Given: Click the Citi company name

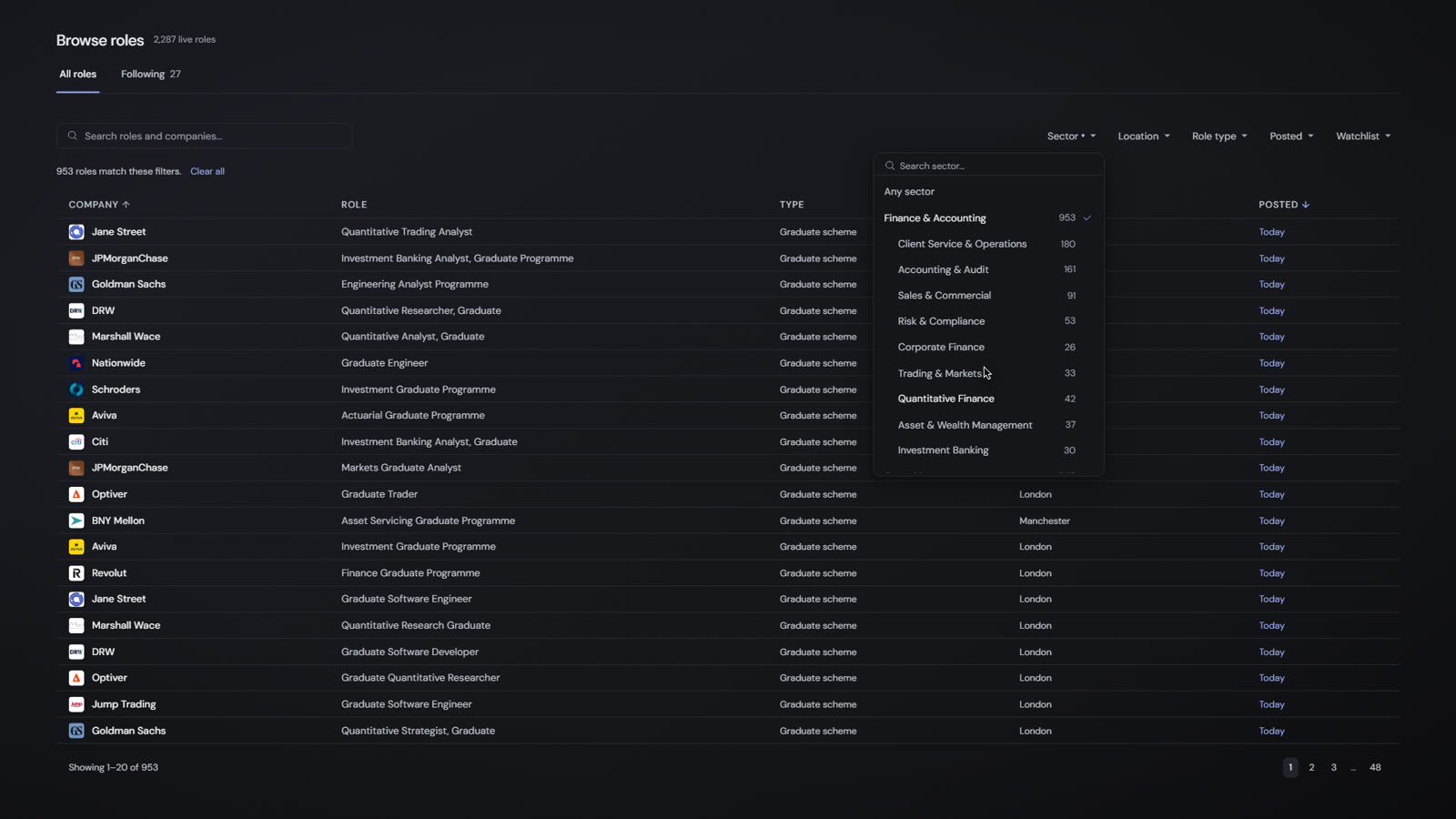Looking at the screenshot, I should click(x=100, y=441).
